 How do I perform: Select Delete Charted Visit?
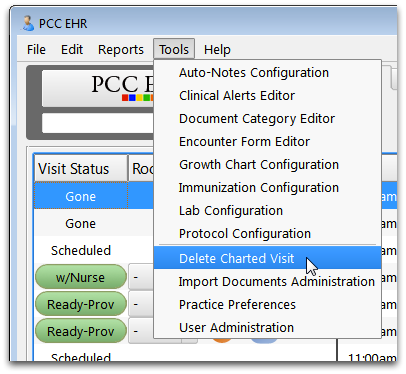pos(267,258)
